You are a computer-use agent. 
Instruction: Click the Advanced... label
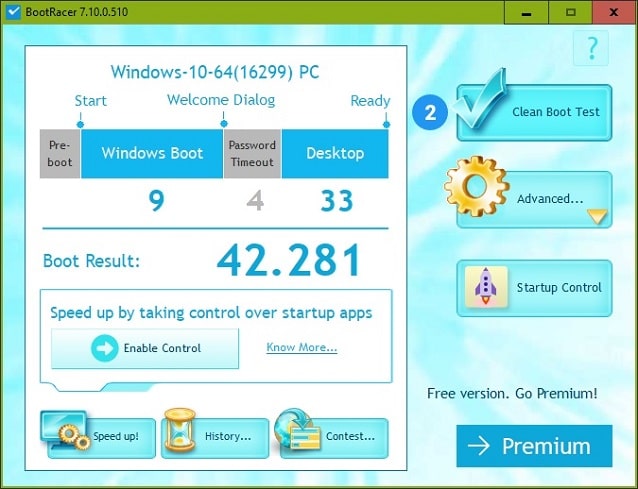(550, 199)
